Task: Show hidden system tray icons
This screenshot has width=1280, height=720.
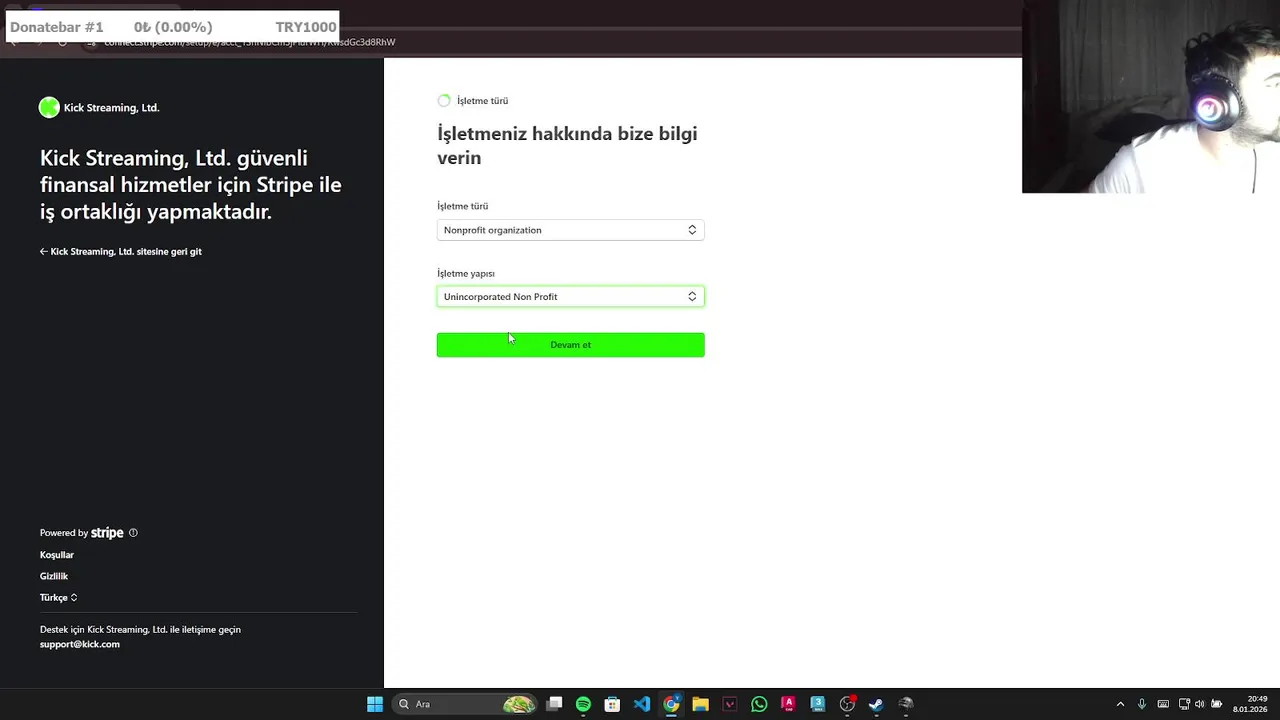Action: (1120, 704)
